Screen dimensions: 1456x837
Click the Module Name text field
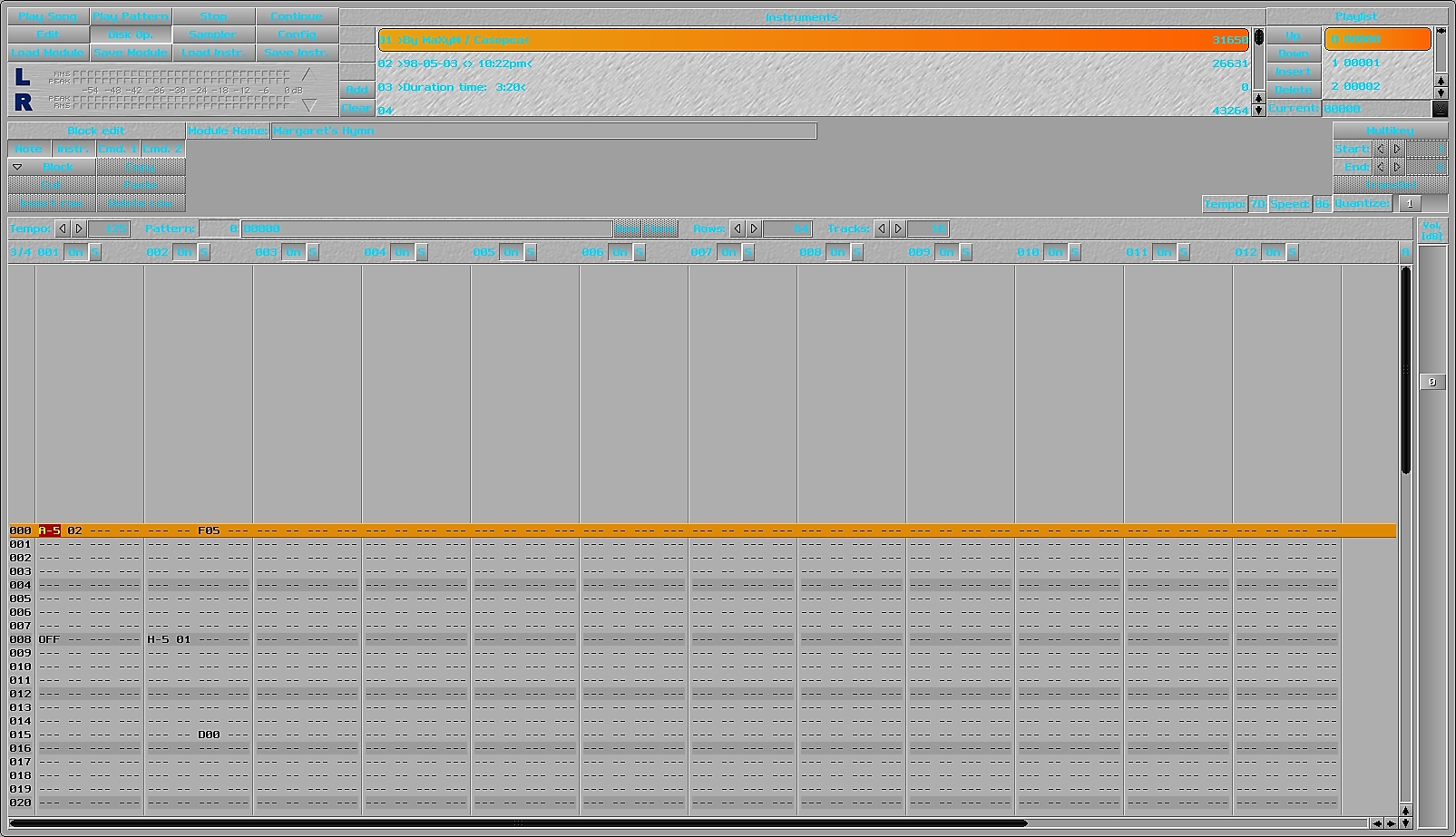coord(543,131)
